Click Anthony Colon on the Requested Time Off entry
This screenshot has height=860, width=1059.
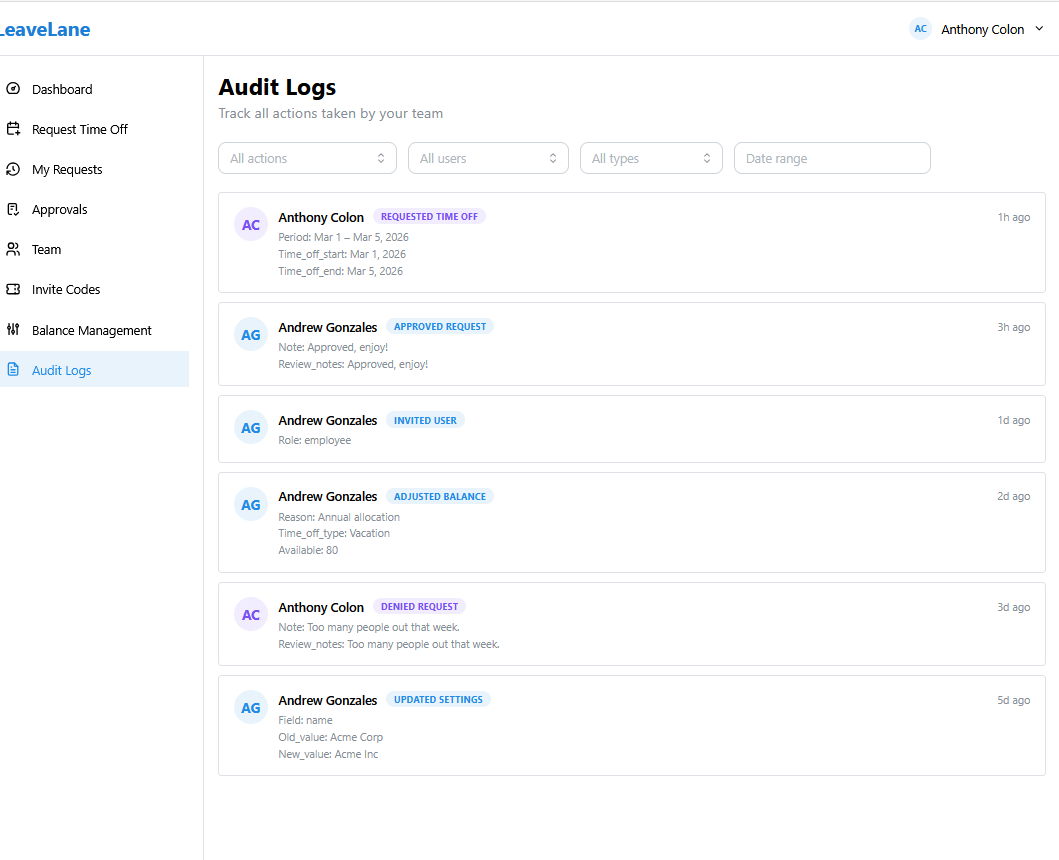click(321, 218)
